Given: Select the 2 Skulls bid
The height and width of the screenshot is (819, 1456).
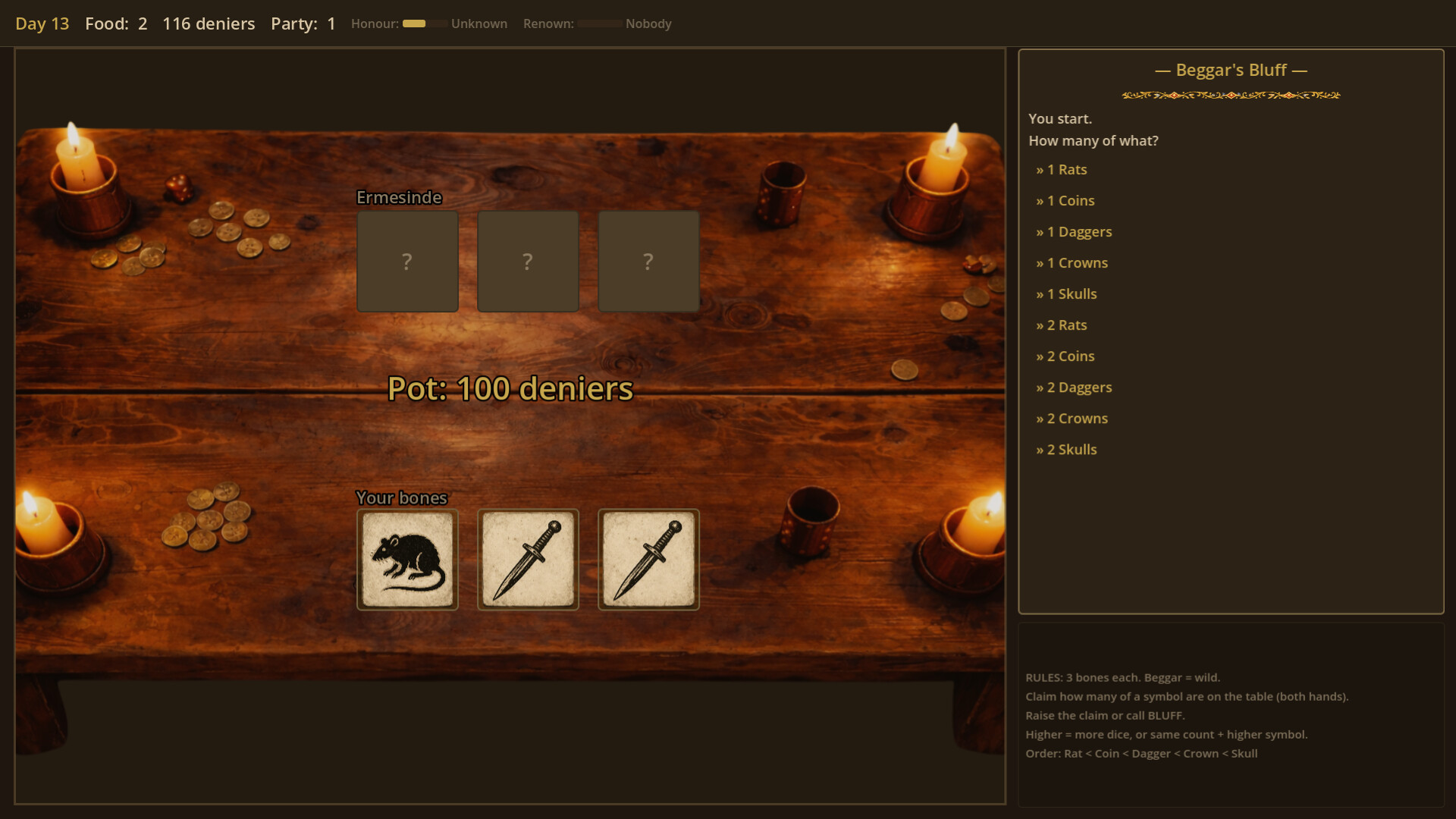Looking at the screenshot, I should (x=1066, y=449).
